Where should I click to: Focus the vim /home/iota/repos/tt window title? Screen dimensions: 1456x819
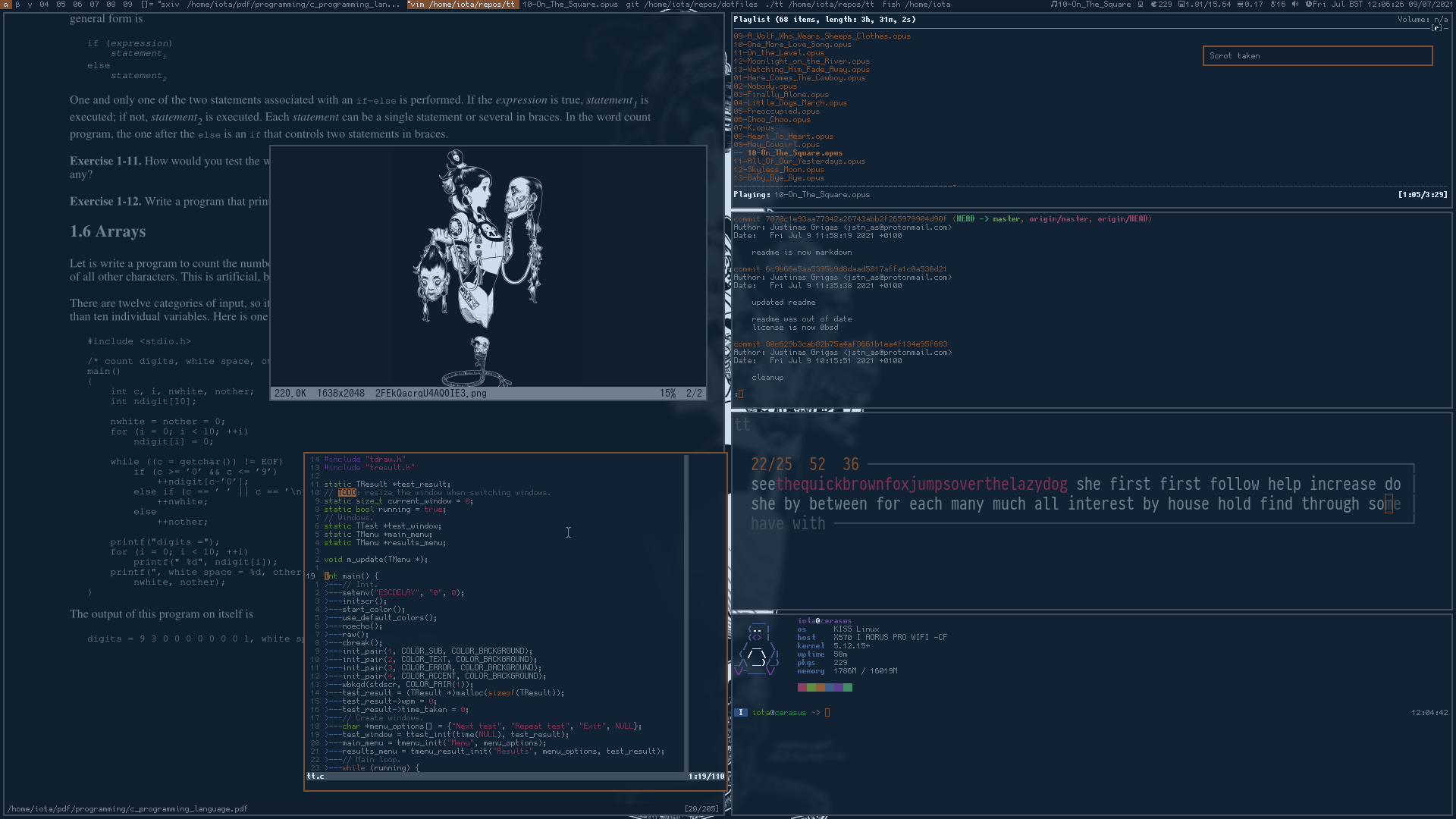463,5
